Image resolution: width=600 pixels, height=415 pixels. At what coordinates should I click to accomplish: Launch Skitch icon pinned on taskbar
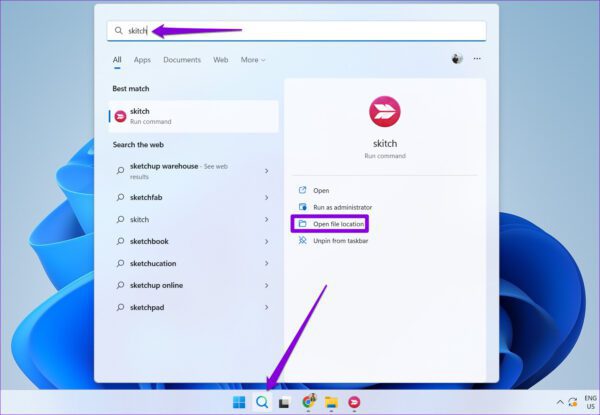(354, 402)
